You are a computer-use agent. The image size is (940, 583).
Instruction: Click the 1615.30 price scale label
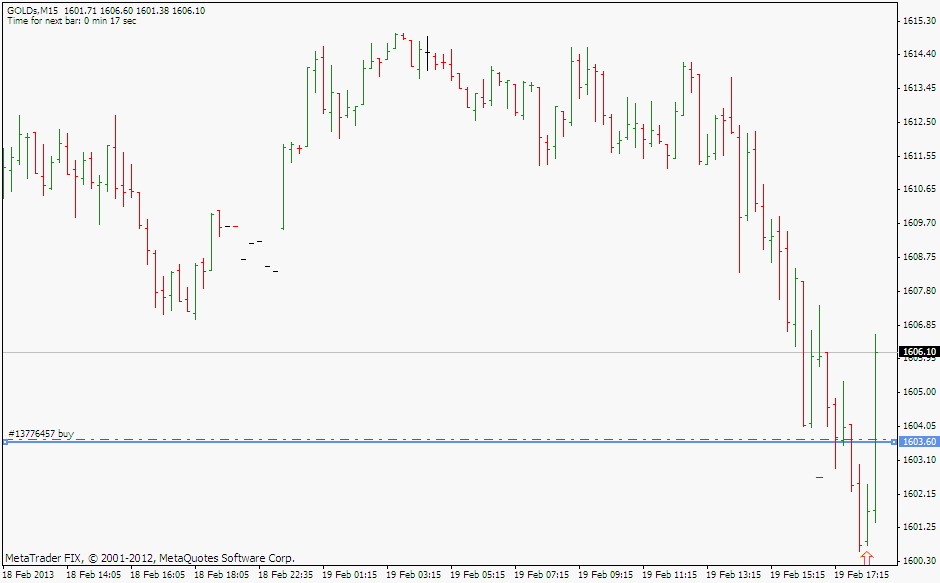pos(918,20)
